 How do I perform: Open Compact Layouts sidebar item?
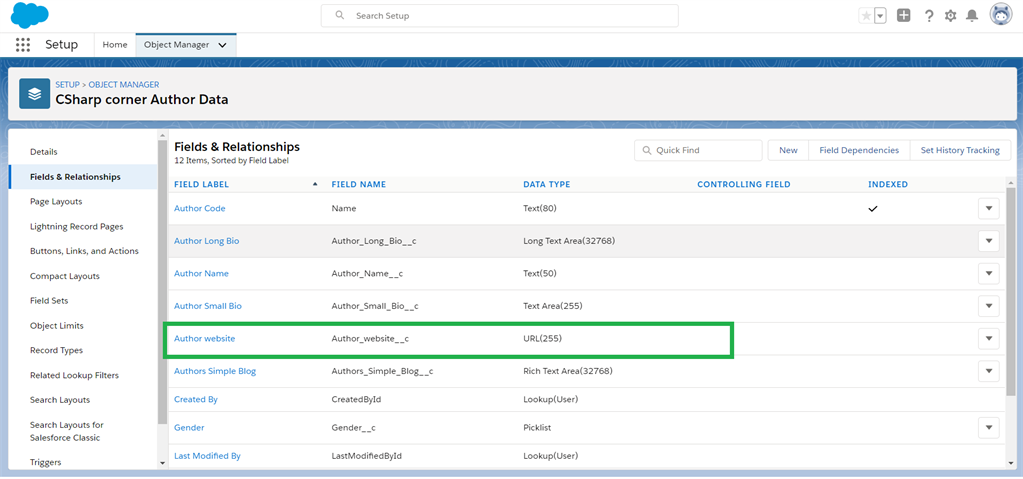(65, 276)
